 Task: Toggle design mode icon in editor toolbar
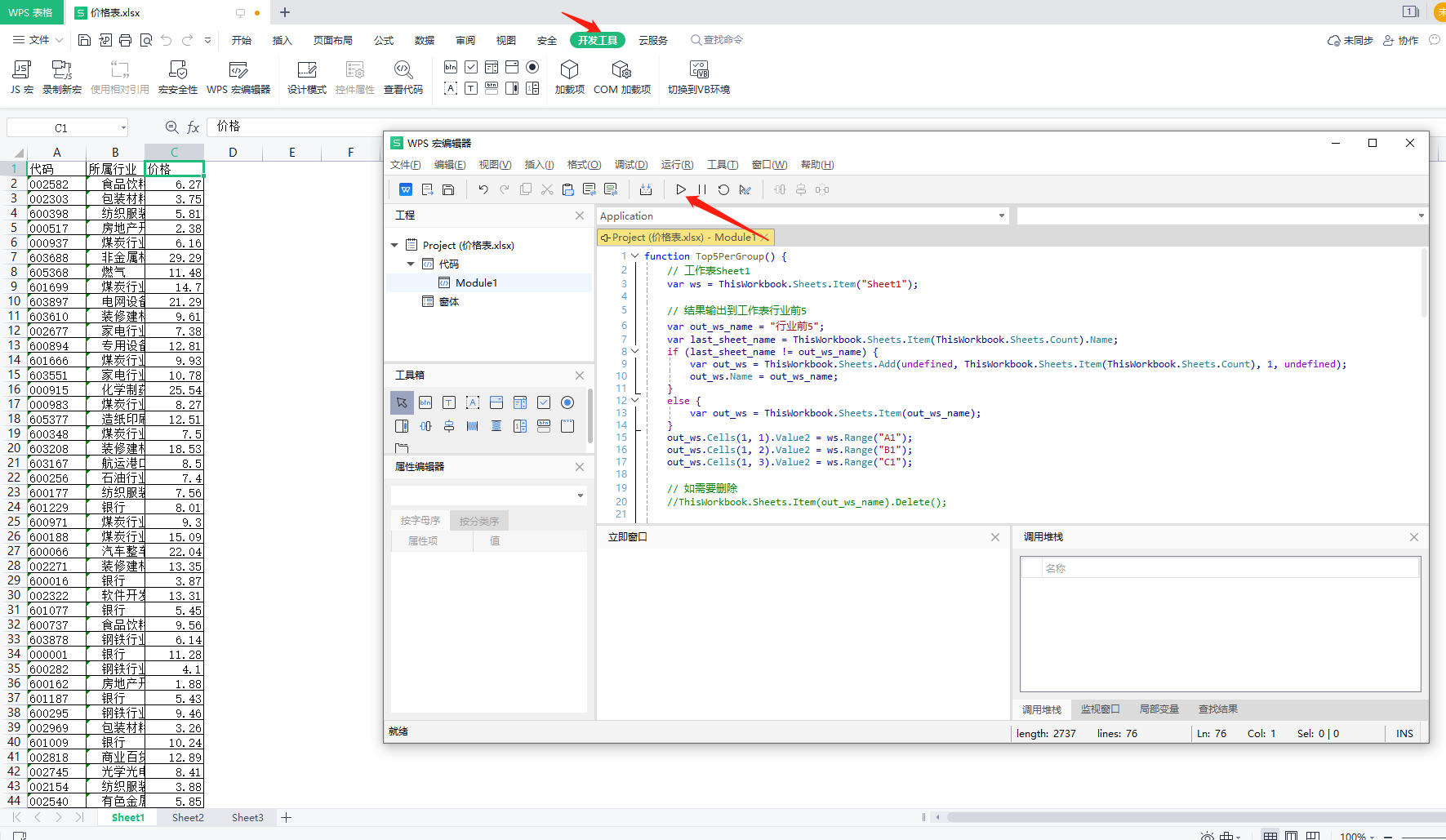click(x=745, y=189)
